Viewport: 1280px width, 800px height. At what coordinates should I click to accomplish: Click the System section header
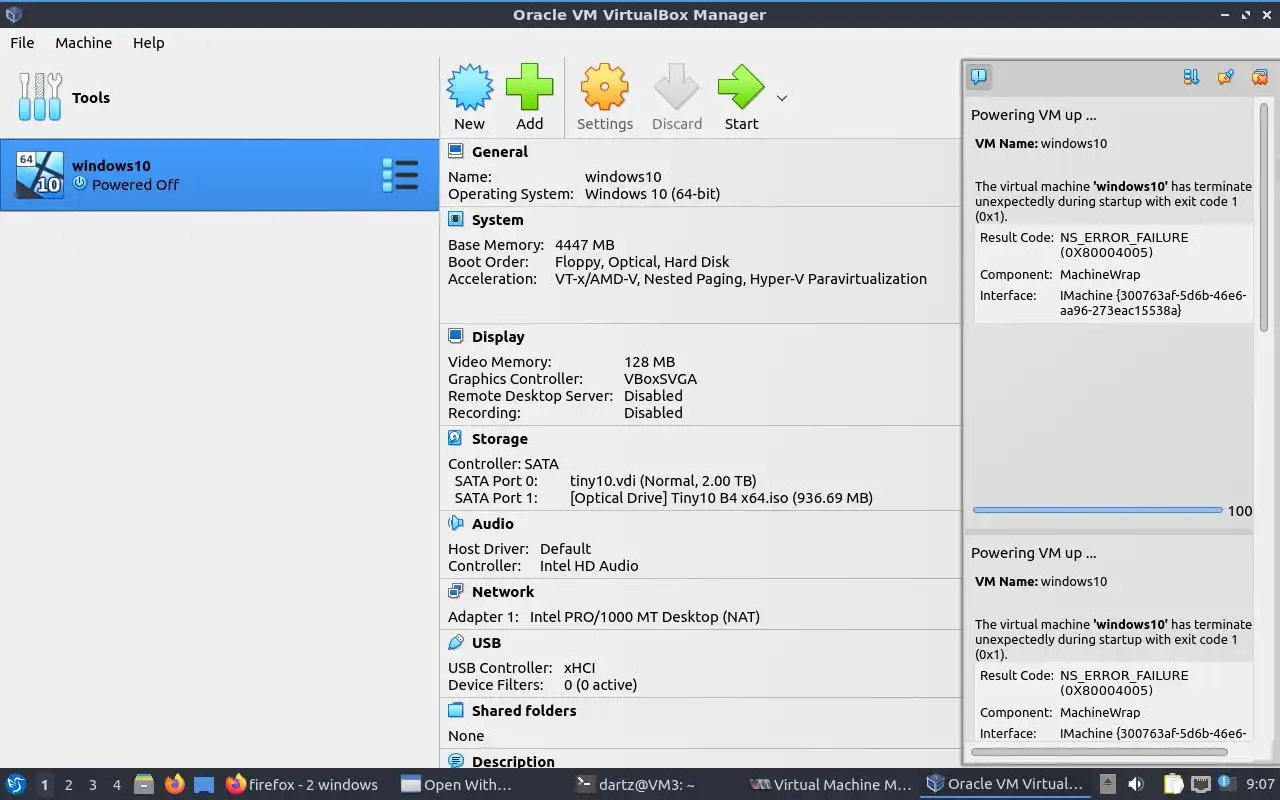click(x=497, y=220)
